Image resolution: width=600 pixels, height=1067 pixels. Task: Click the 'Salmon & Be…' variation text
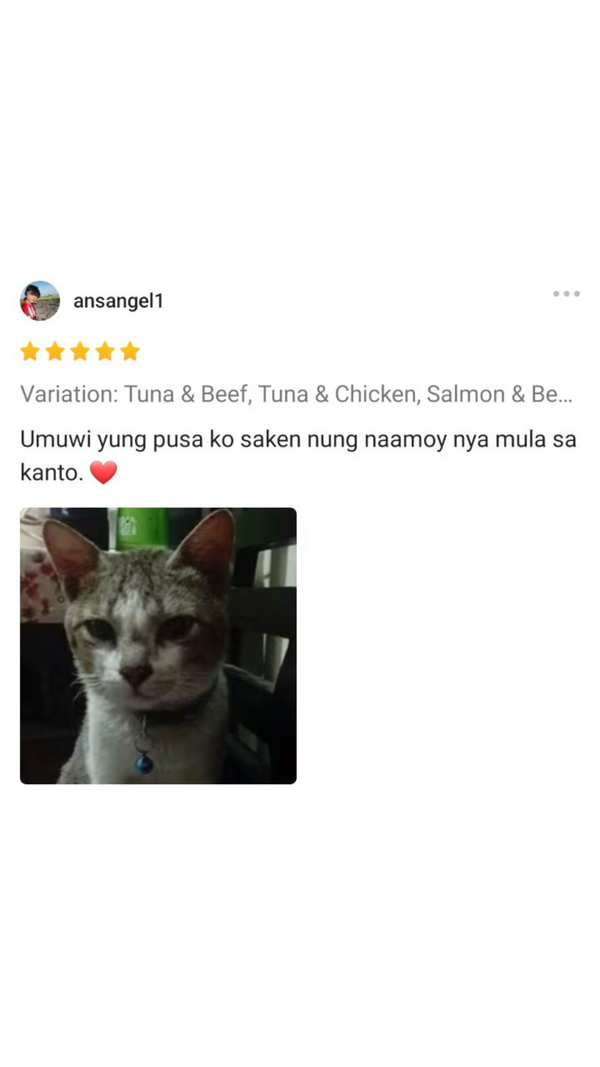click(500, 394)
